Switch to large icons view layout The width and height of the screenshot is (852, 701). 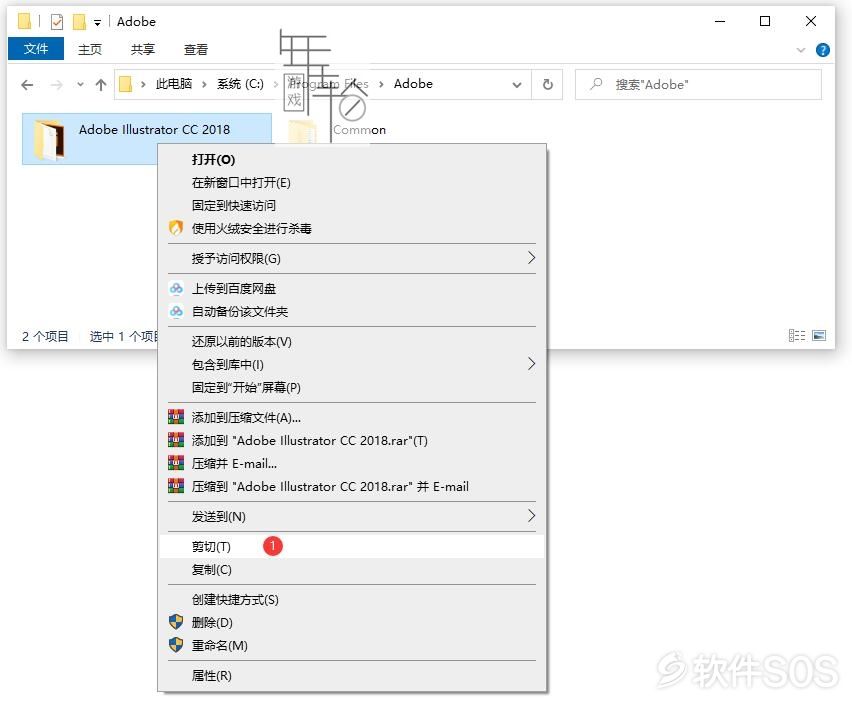click(819, 336)
